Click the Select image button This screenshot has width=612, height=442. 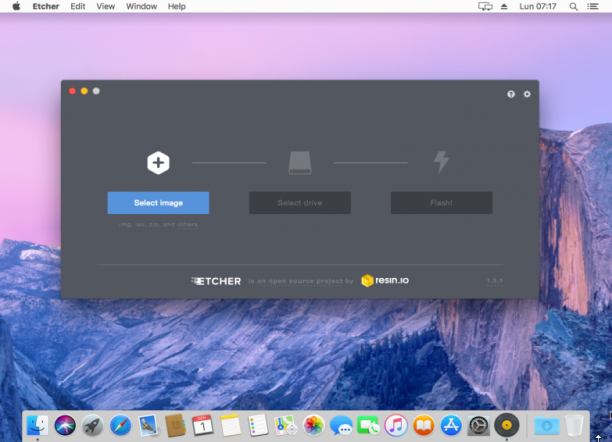(x=158, y=203)
